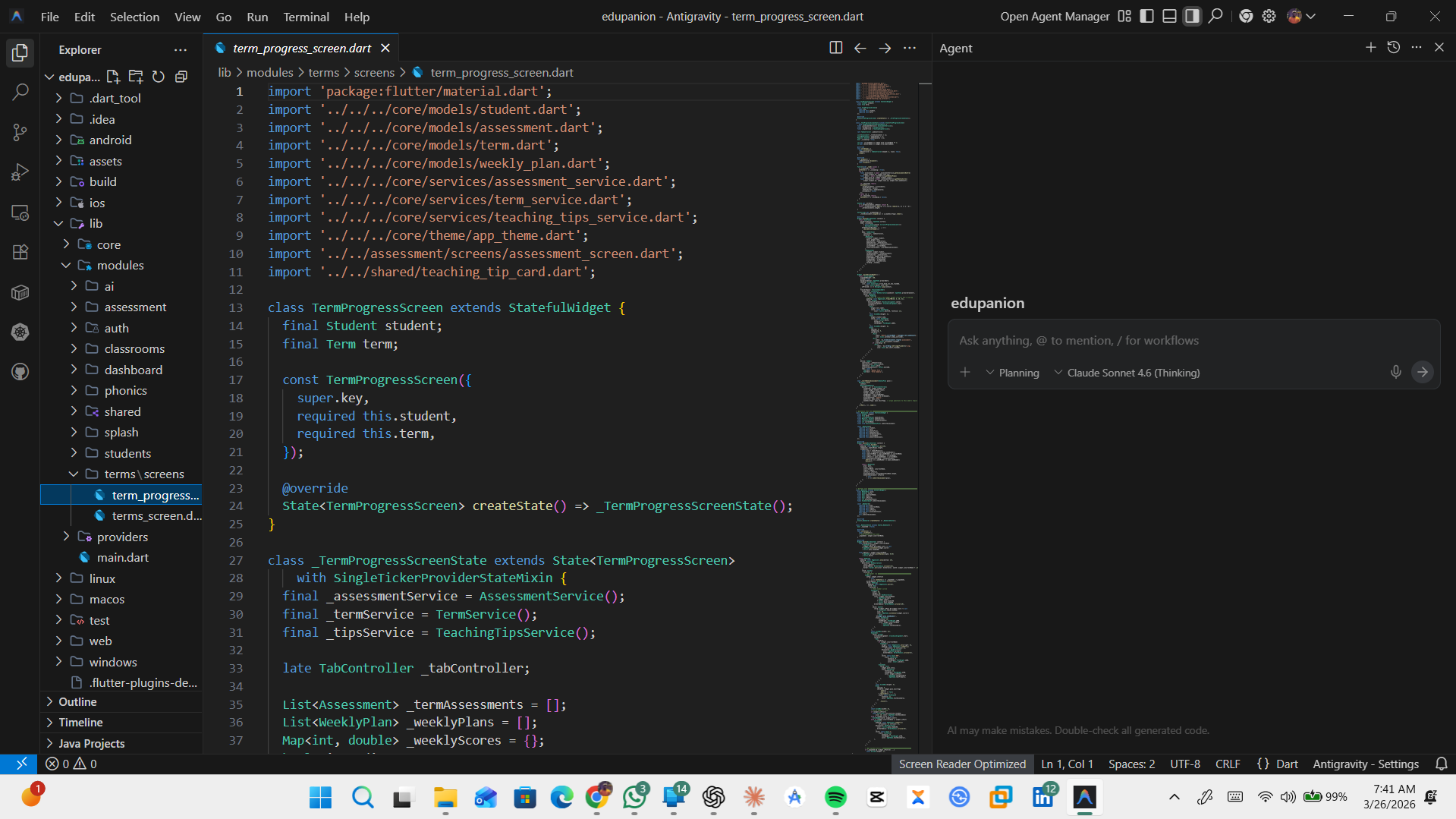The width and height of the screenshot is (1456, 819).
Task: Click the CRLF end of line selector
Action: point(1228,764)
